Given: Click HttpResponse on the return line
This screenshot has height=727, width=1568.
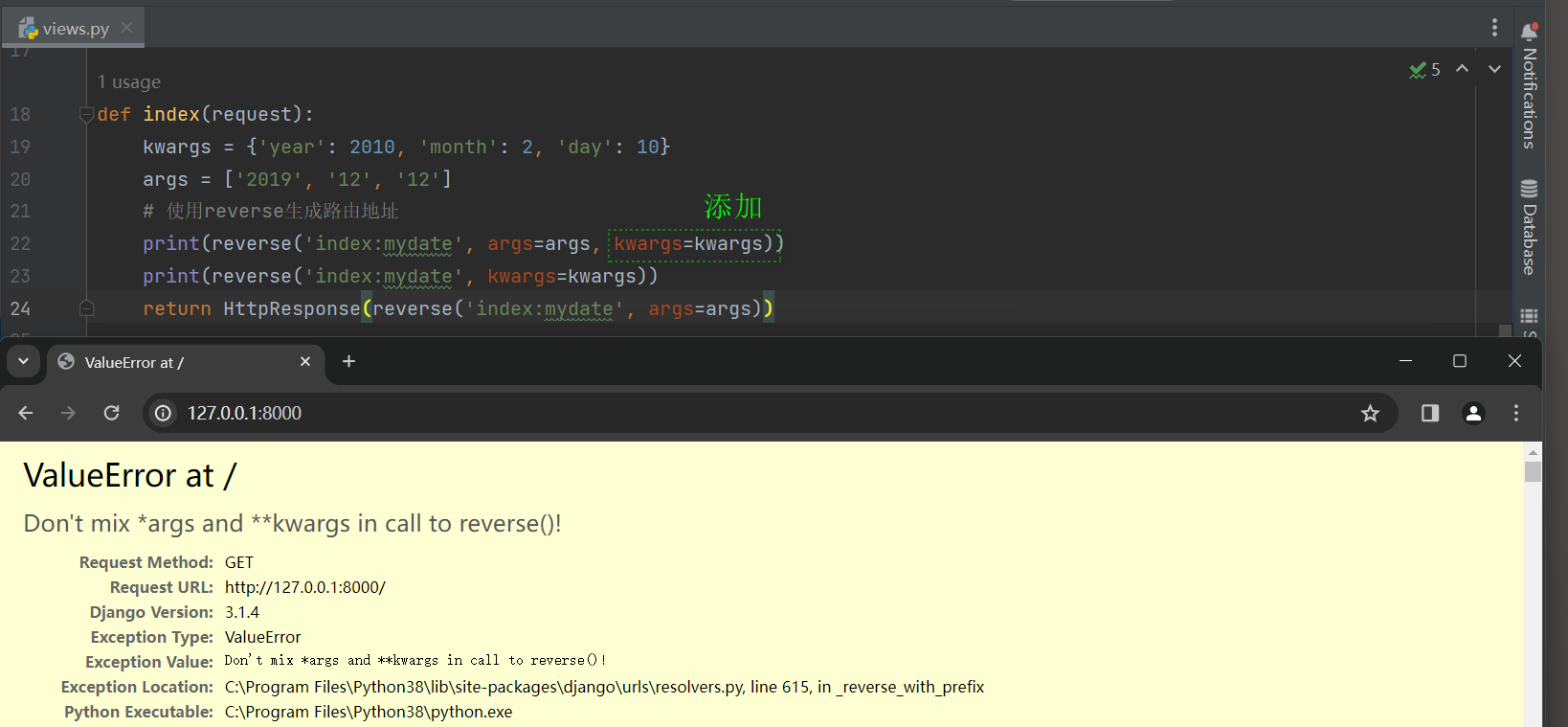Looking at the screenshot, I should (x=291, y=308).
